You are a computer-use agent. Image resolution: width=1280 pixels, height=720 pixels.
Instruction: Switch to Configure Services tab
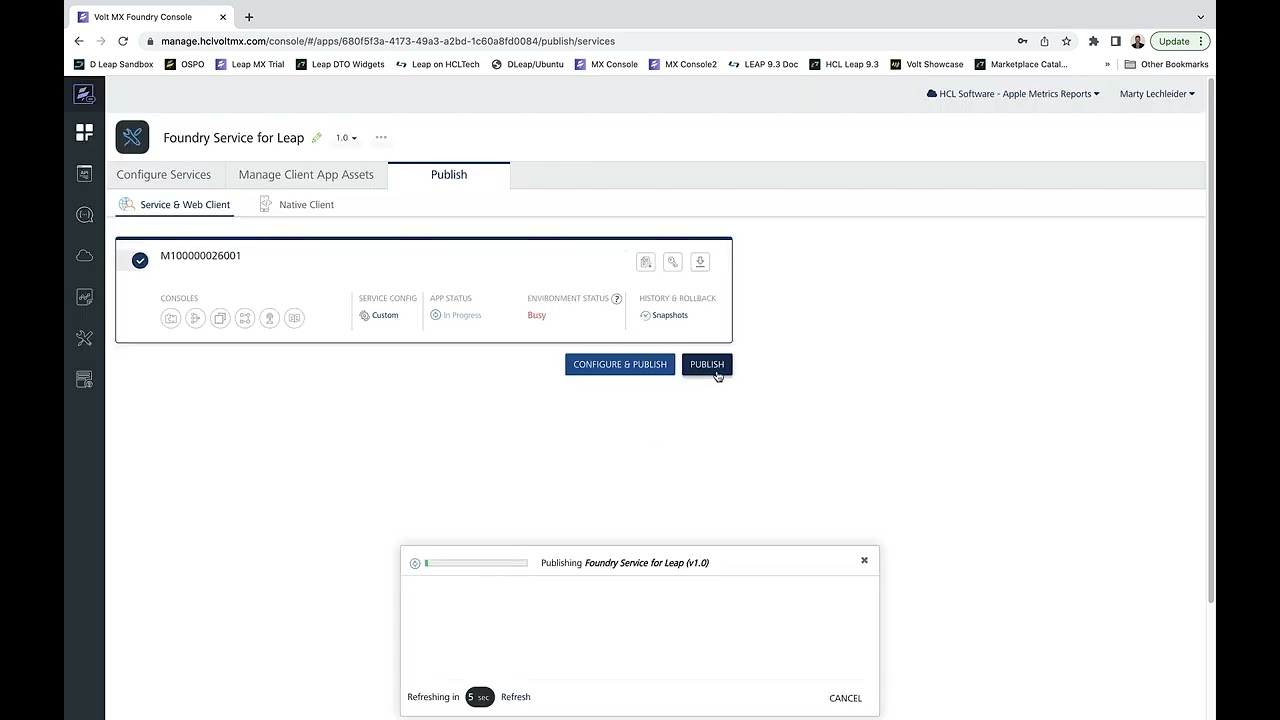coord(164,175)
